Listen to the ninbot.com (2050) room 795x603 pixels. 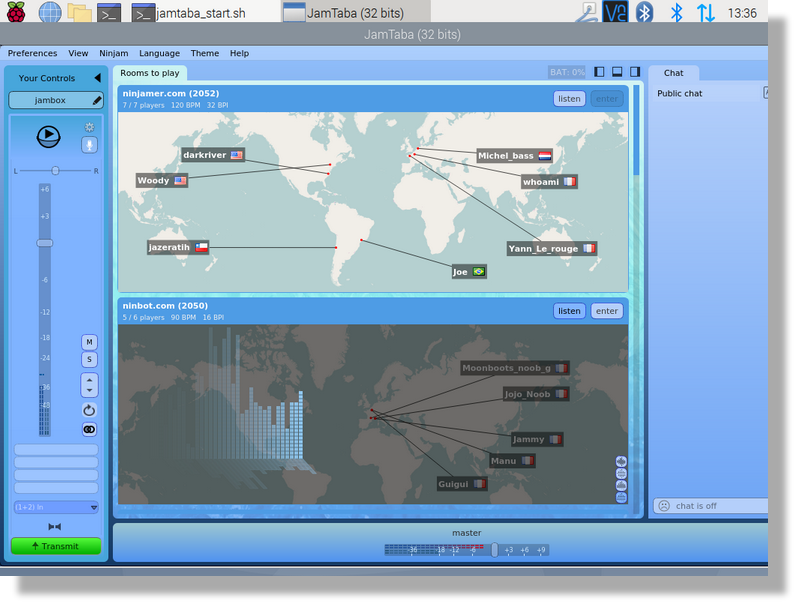(569, 311)
